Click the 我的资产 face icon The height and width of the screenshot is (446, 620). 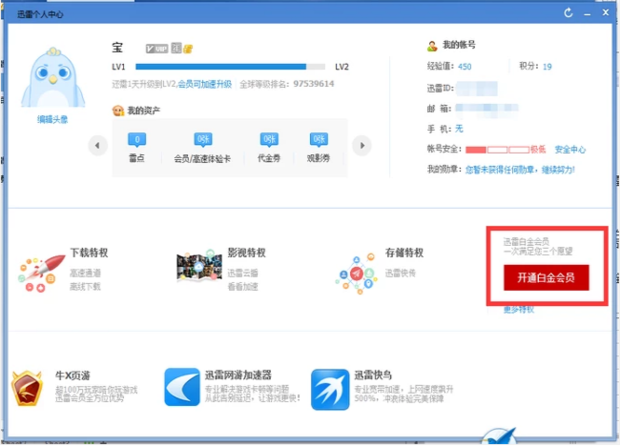[118, 110]
